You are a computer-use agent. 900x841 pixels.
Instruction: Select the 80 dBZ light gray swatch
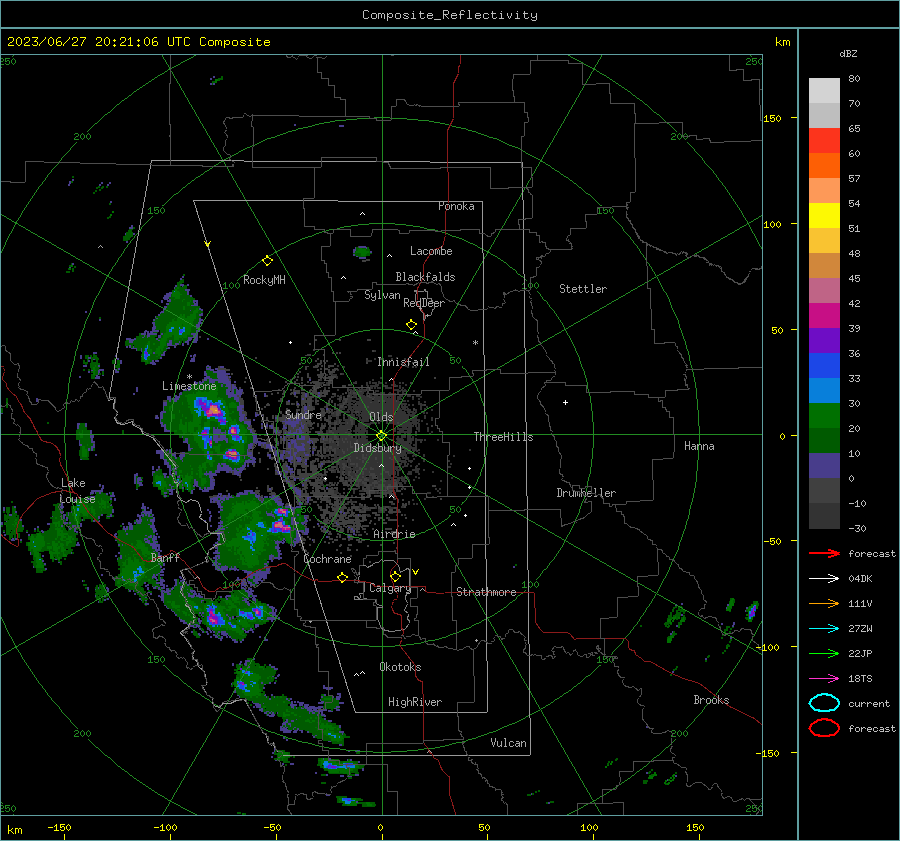824,90
